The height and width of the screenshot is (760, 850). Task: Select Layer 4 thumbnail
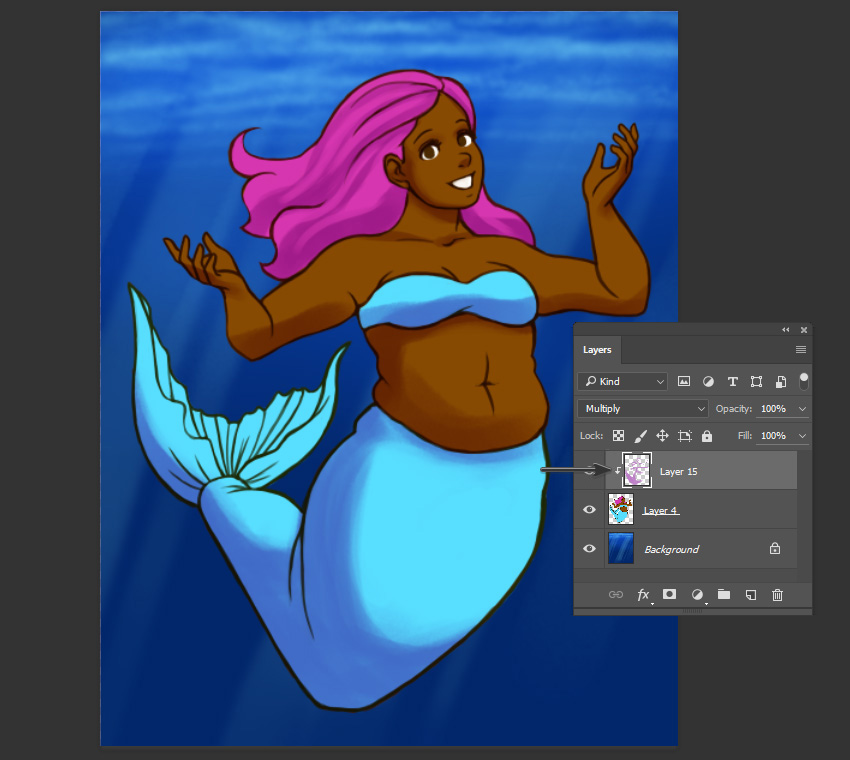click(621, 509)
